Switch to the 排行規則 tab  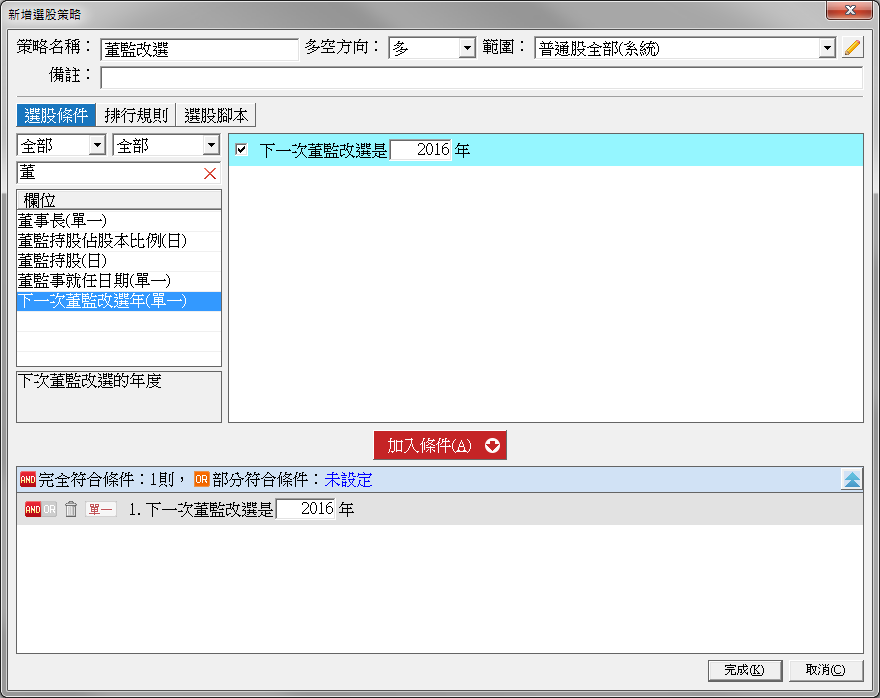[x=136, y=115]
